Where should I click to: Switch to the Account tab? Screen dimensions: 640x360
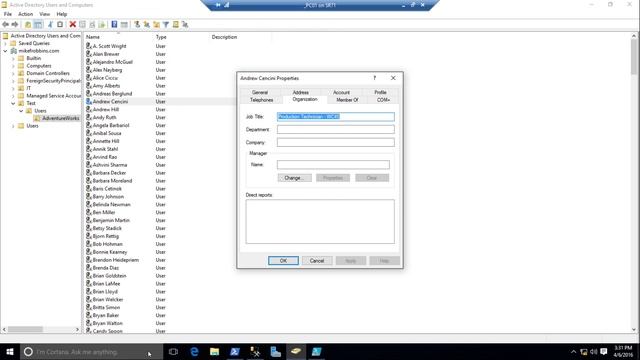pyautogui.click(x=341, y=92)
